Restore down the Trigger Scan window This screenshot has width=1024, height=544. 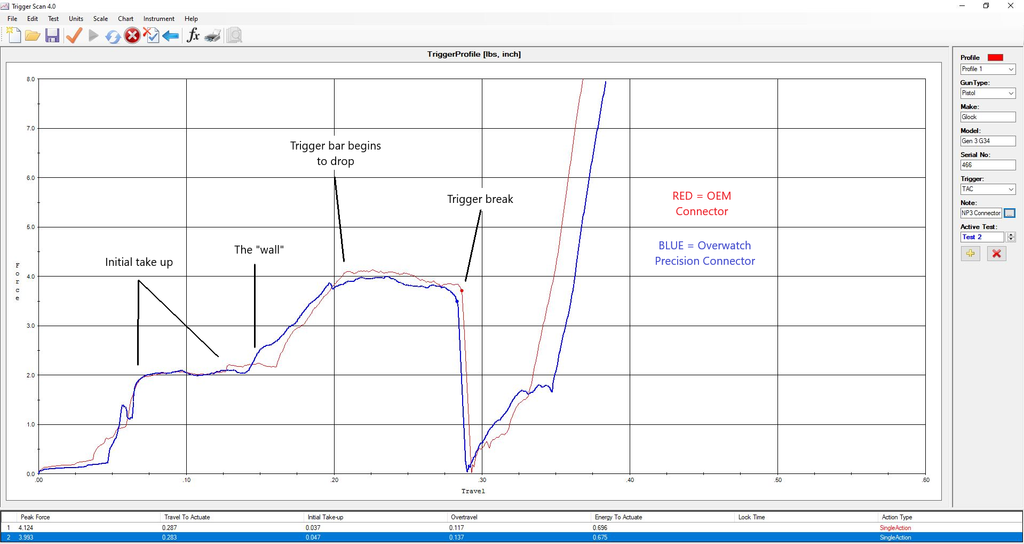point(985,5)
